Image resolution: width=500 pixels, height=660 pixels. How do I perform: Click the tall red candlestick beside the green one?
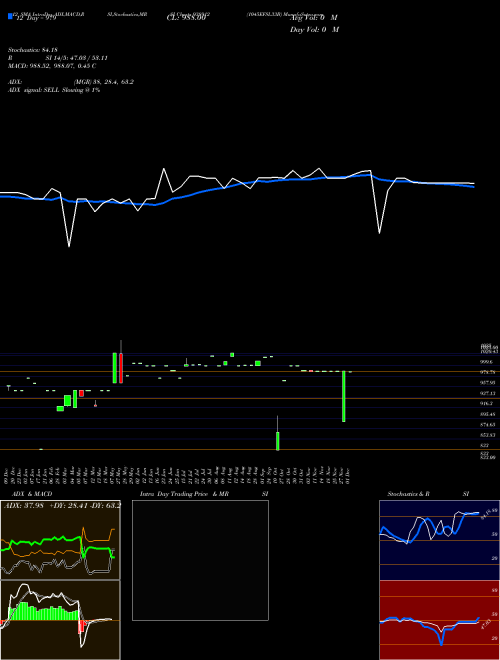121,368
